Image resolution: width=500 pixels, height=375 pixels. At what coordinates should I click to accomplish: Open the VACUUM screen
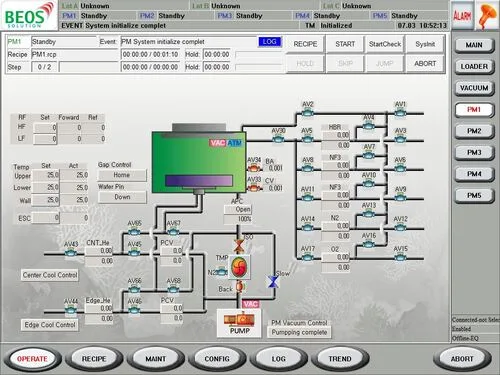coord(474,88)
